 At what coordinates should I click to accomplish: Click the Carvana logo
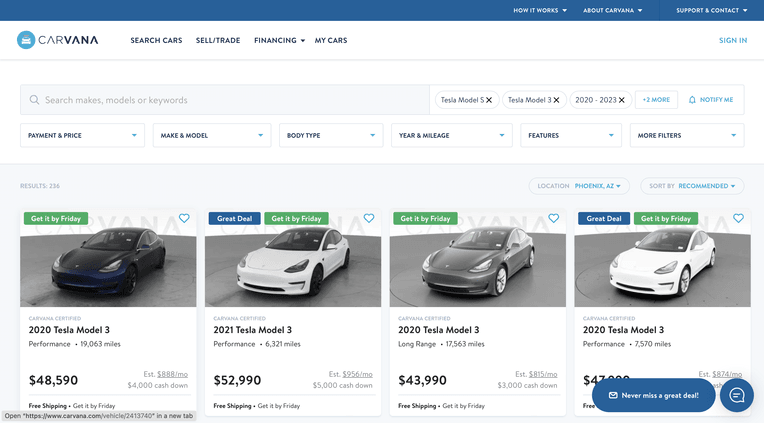coord(57,40)
